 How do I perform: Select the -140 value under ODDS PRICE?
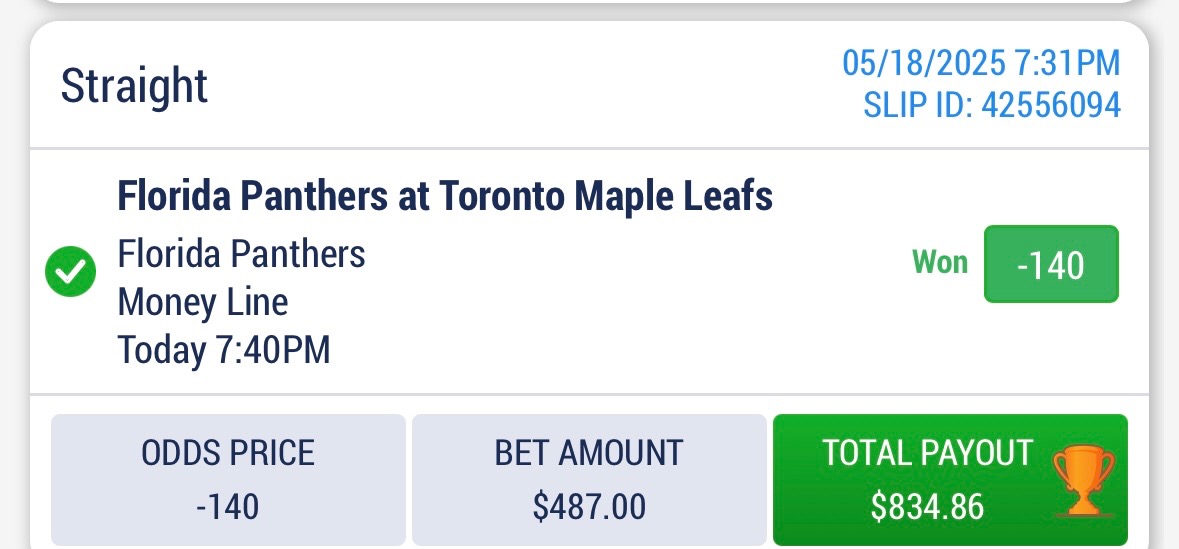(x=228, y=507)
